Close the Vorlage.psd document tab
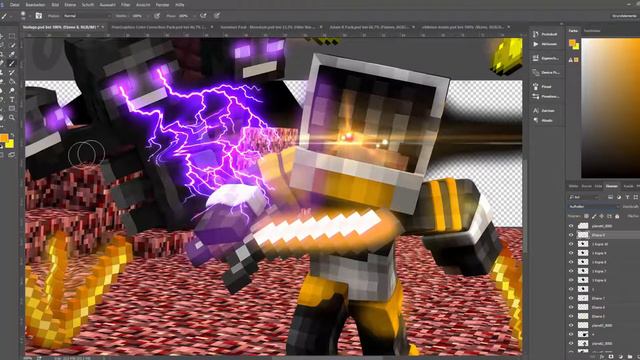640x360 pixels. coord(103,27)
